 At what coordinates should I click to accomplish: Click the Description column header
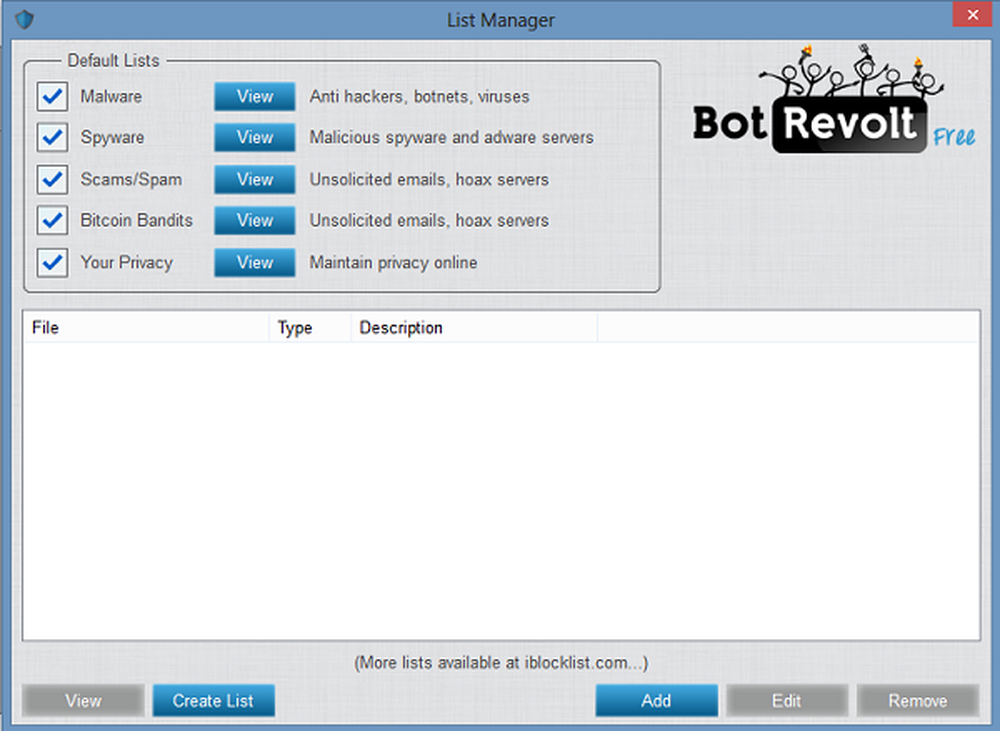coord(473,328)
